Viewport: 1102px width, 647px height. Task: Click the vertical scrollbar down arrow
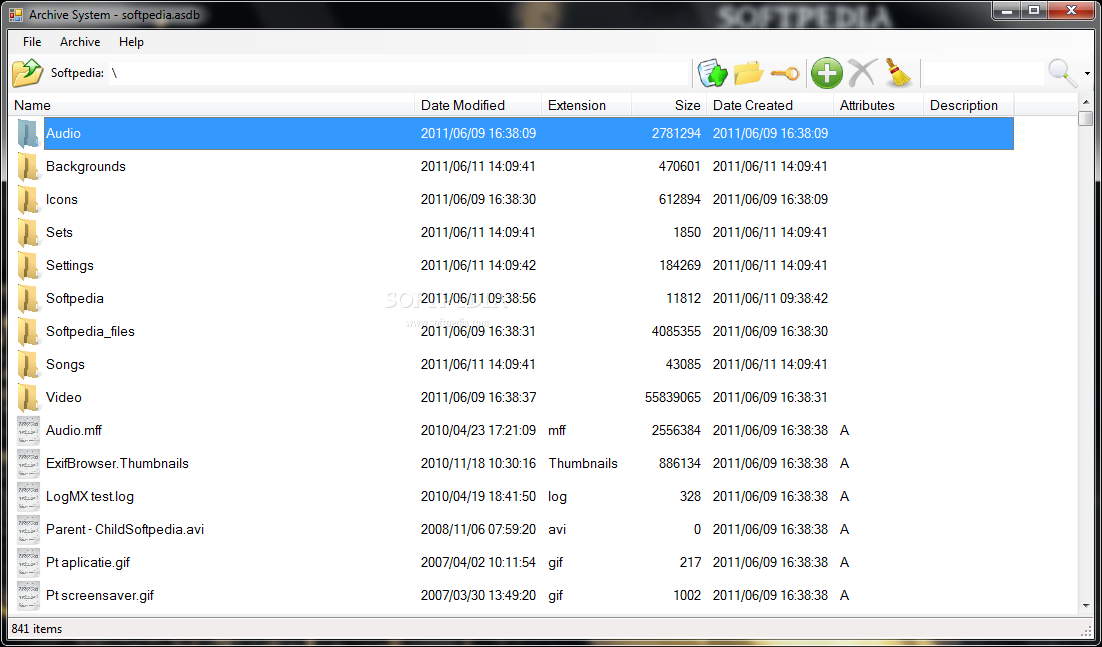pos(1086,607)
